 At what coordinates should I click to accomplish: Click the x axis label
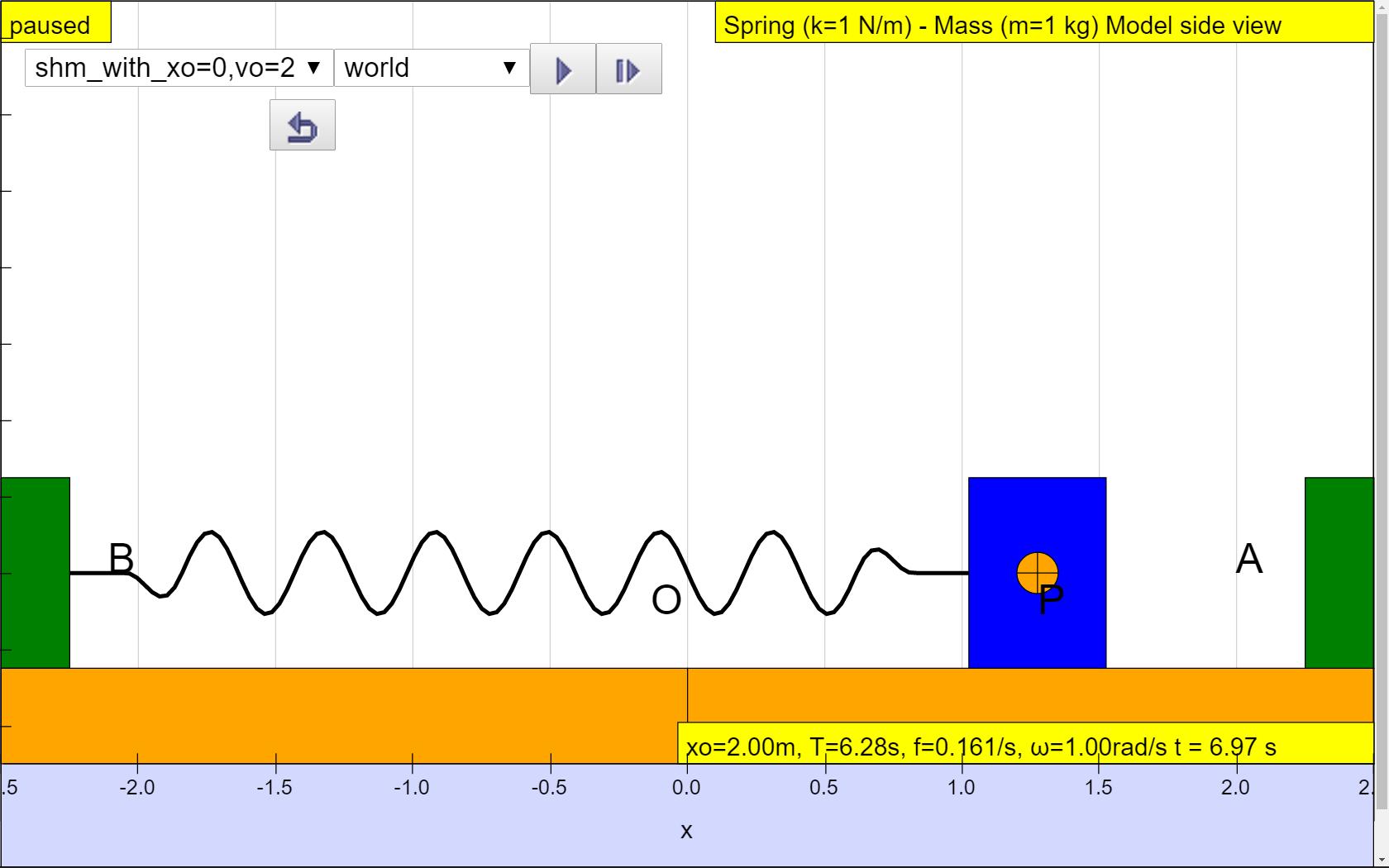pos(686,831)
